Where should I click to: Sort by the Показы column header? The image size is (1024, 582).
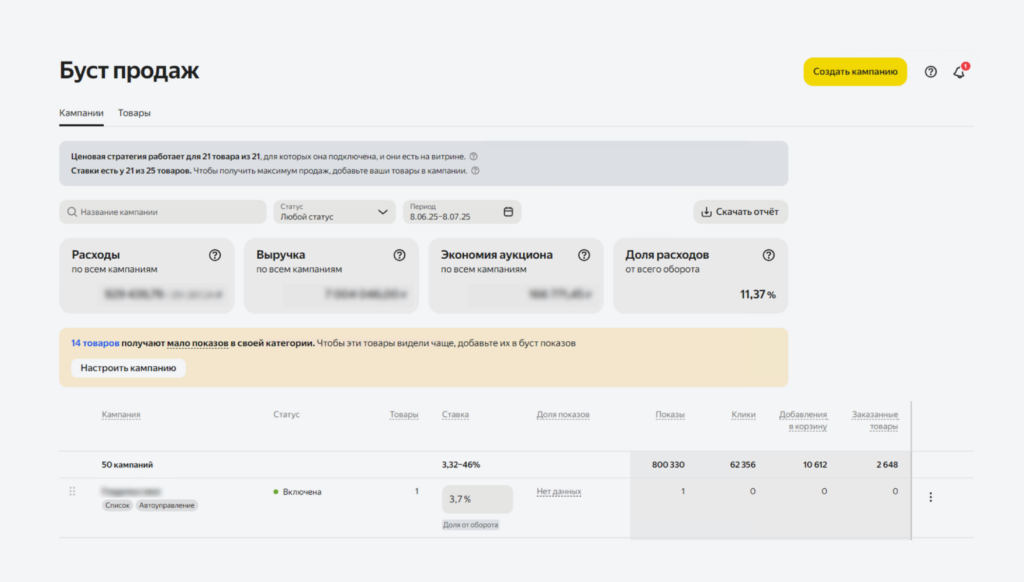669,415
